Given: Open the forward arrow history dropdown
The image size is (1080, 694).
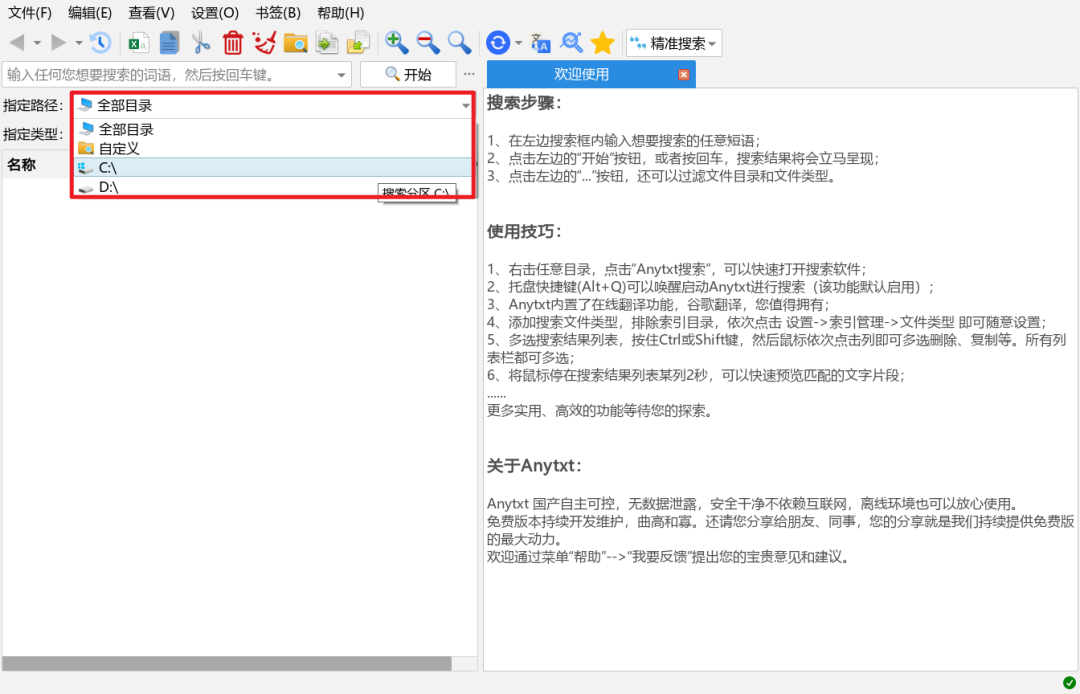Looking at the screenshot, I should 79,43.
